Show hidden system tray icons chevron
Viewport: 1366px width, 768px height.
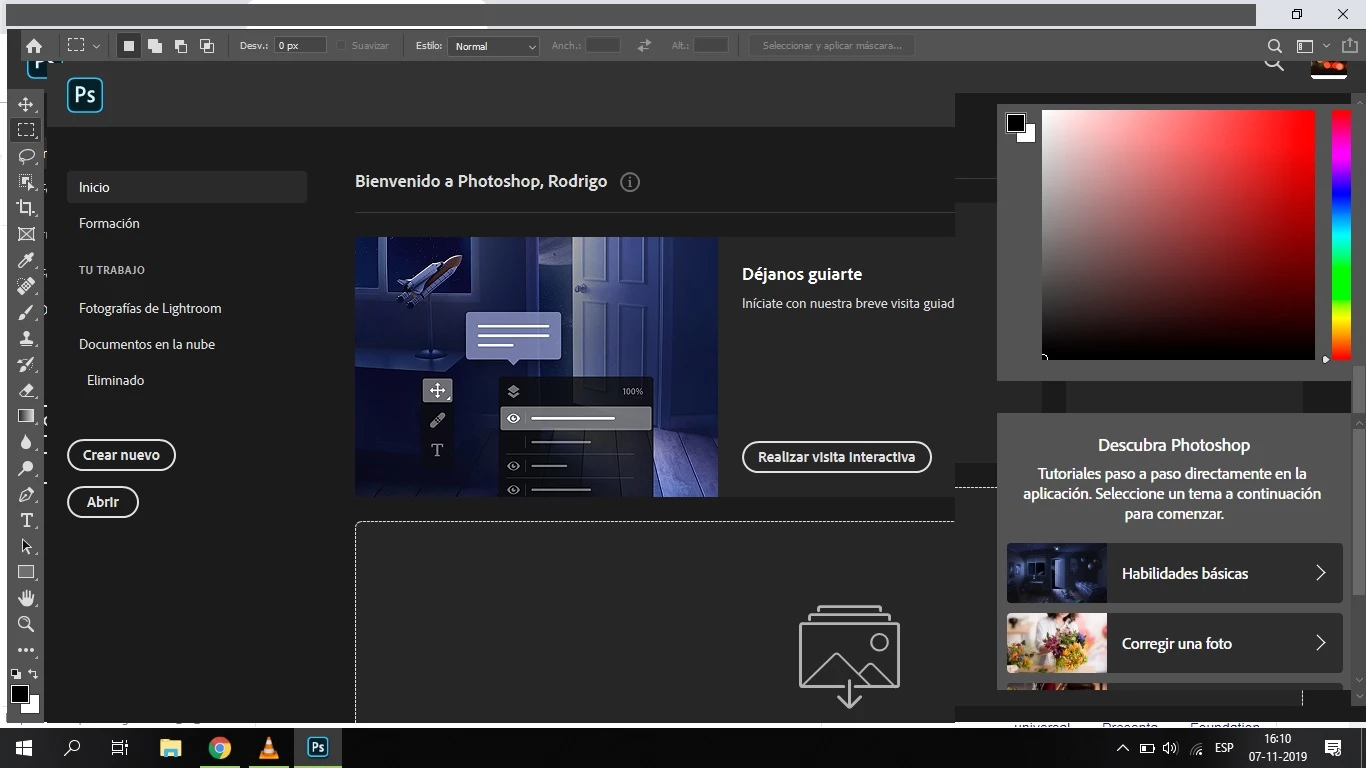coord(1122,748)
